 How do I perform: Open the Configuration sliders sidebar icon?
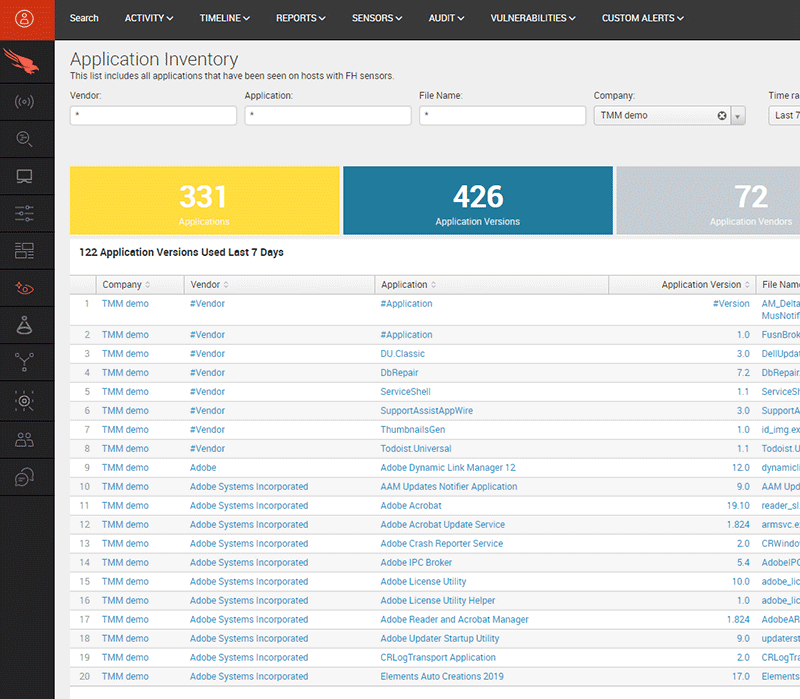point(24,213)
